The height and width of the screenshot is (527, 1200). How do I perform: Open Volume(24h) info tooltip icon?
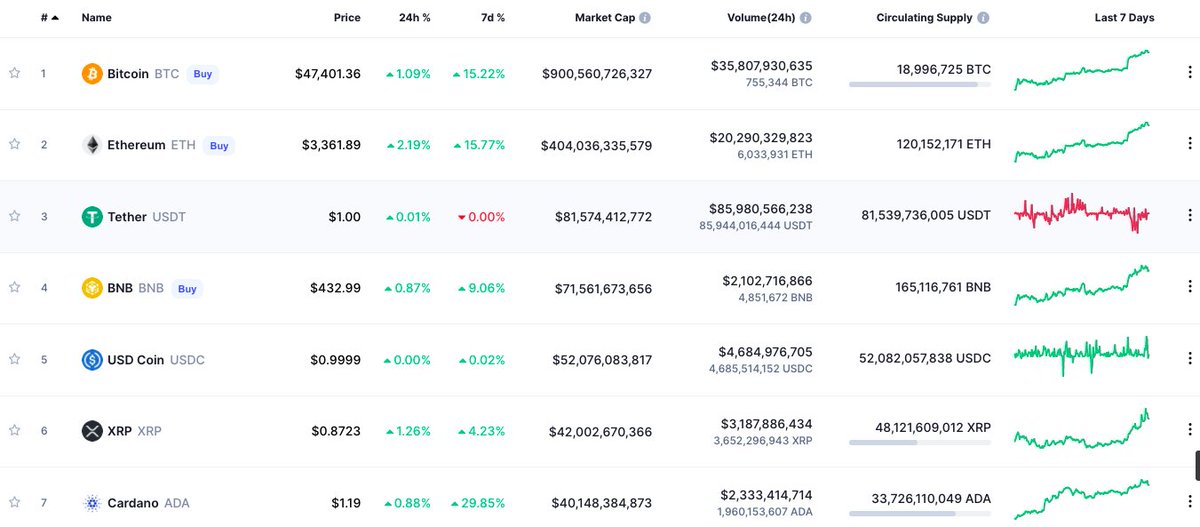click(x=806, y=18)
